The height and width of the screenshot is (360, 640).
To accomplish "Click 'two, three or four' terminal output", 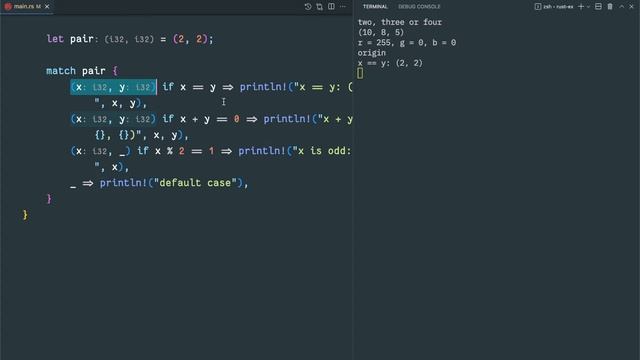I will click(400, 22).
